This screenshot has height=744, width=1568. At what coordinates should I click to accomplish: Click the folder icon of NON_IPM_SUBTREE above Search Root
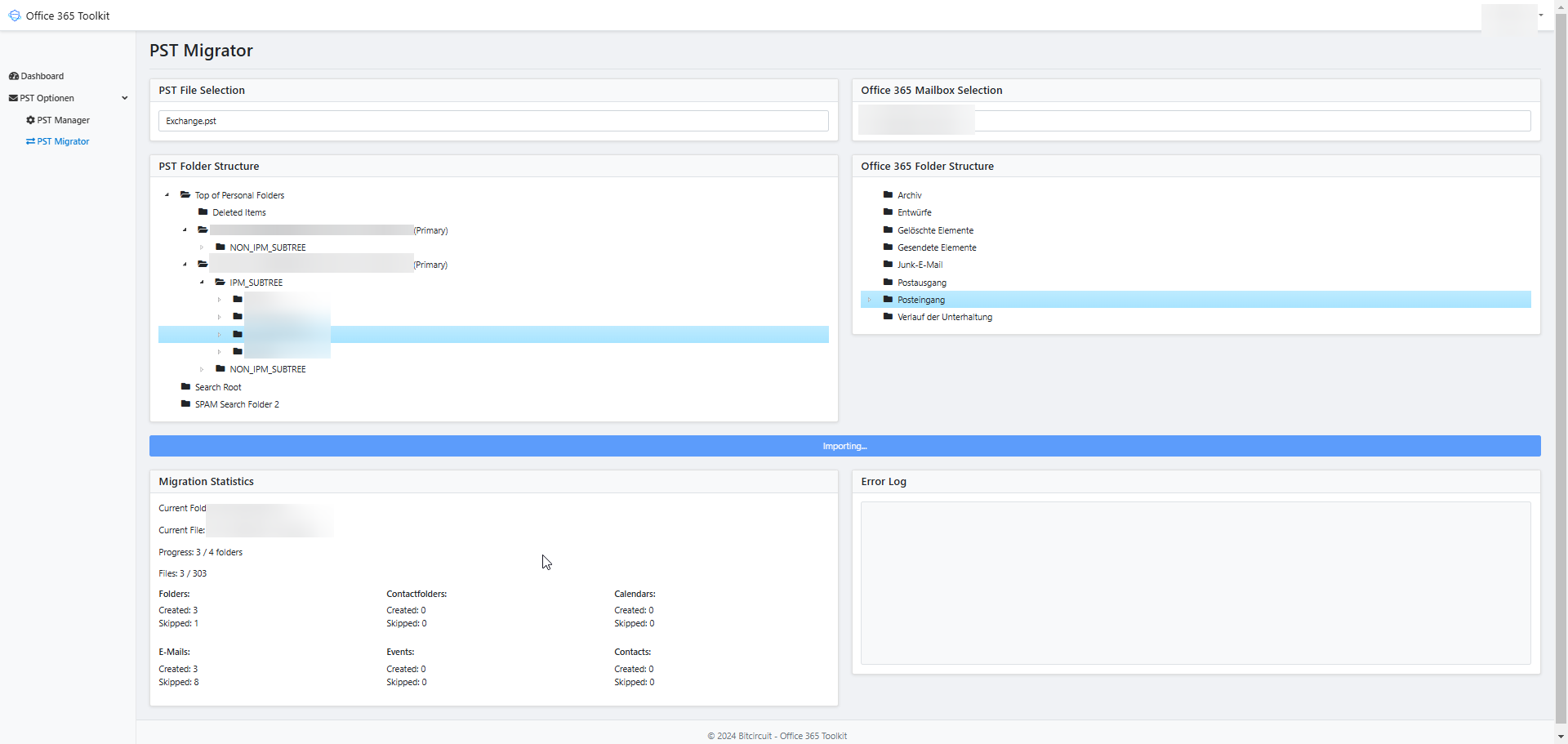(x=220, y=369)
